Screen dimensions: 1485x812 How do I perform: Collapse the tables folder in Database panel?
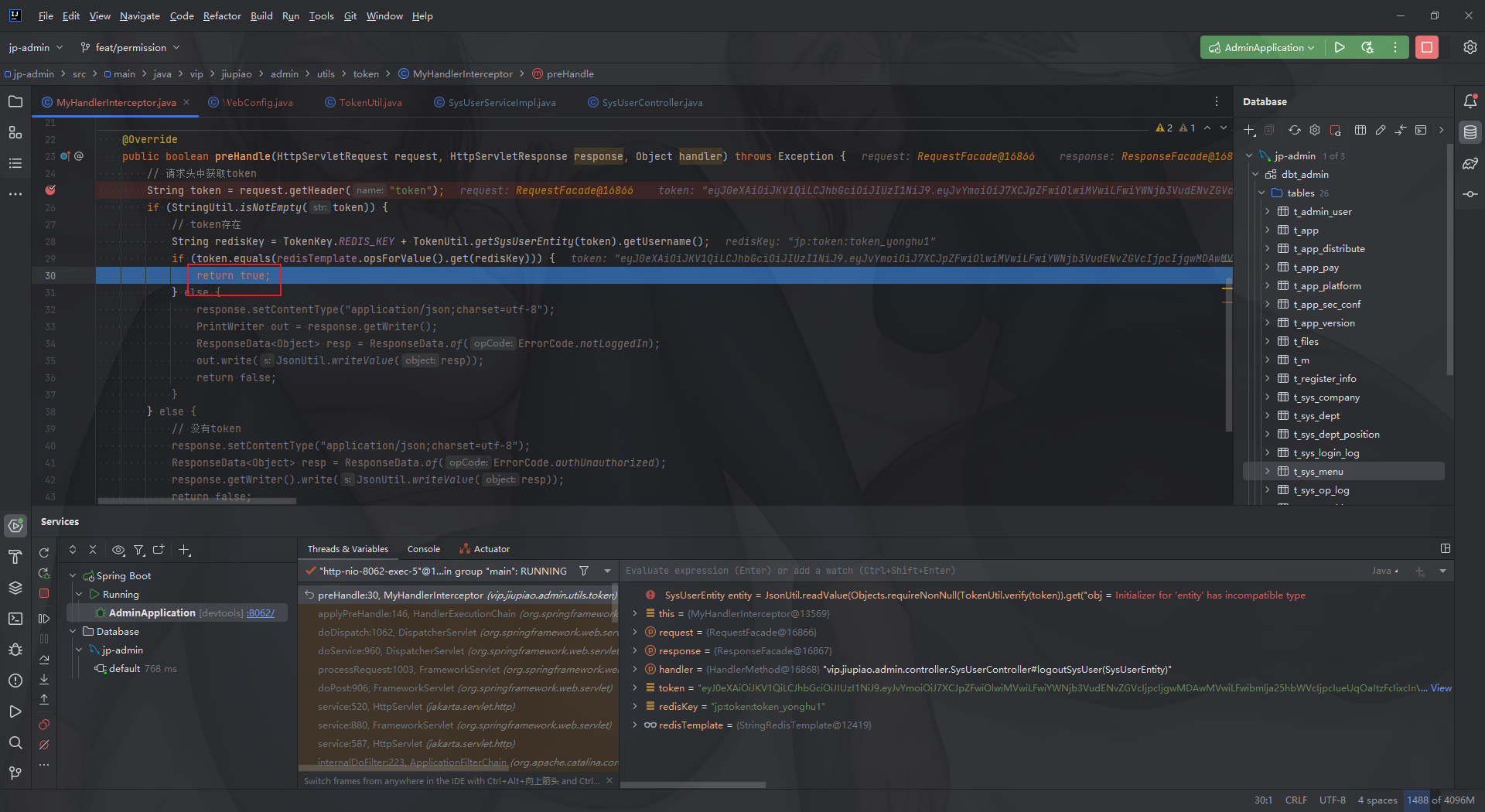1261,193
